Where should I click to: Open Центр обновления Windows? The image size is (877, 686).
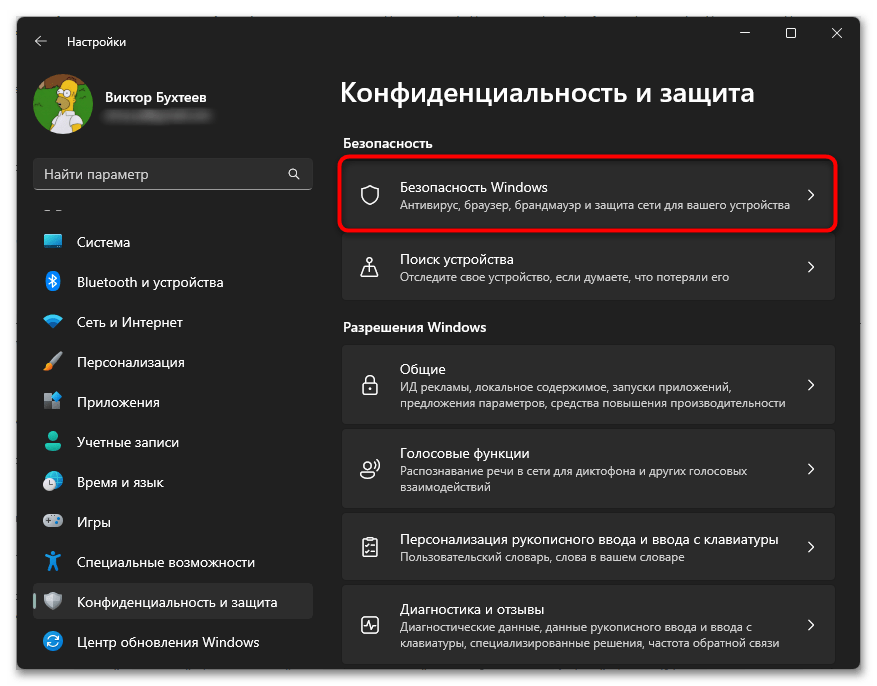[x=172, y=642]
